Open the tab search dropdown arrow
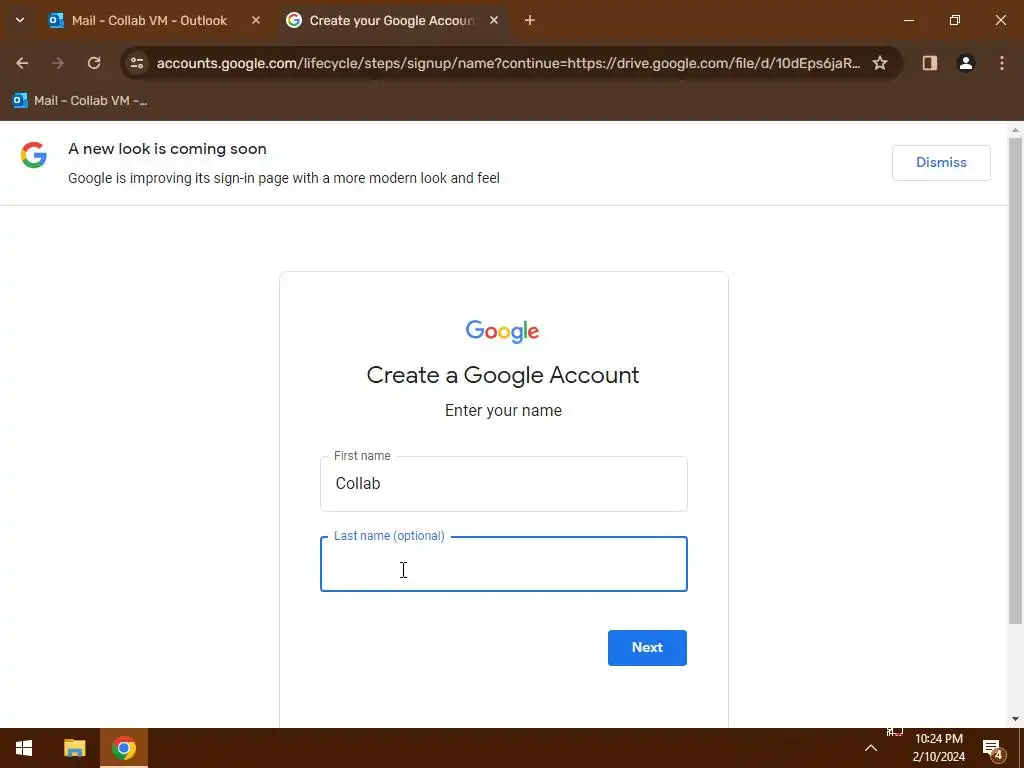 tap(20, 20)
